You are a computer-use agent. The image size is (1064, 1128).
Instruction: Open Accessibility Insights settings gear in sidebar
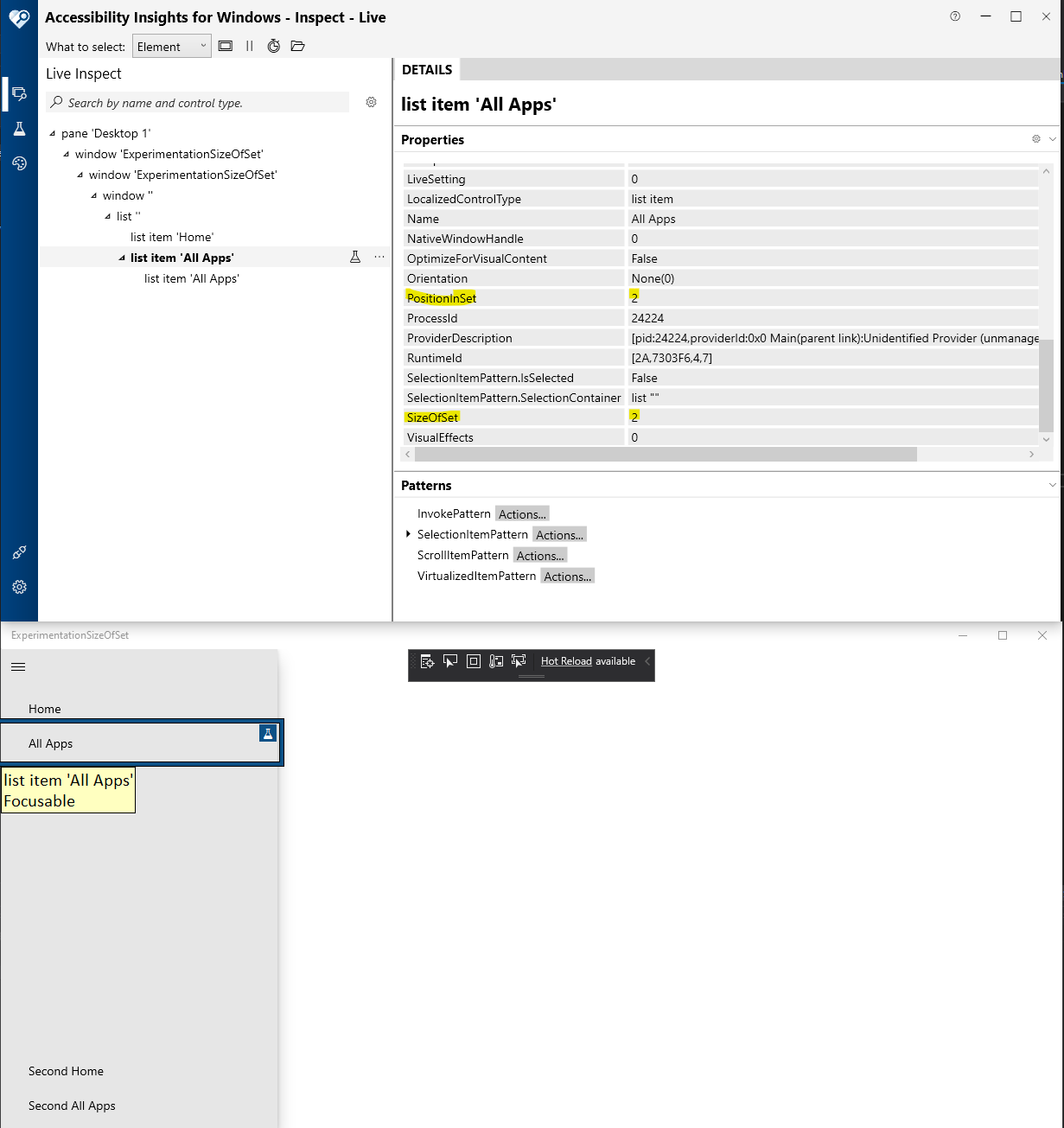19,587
